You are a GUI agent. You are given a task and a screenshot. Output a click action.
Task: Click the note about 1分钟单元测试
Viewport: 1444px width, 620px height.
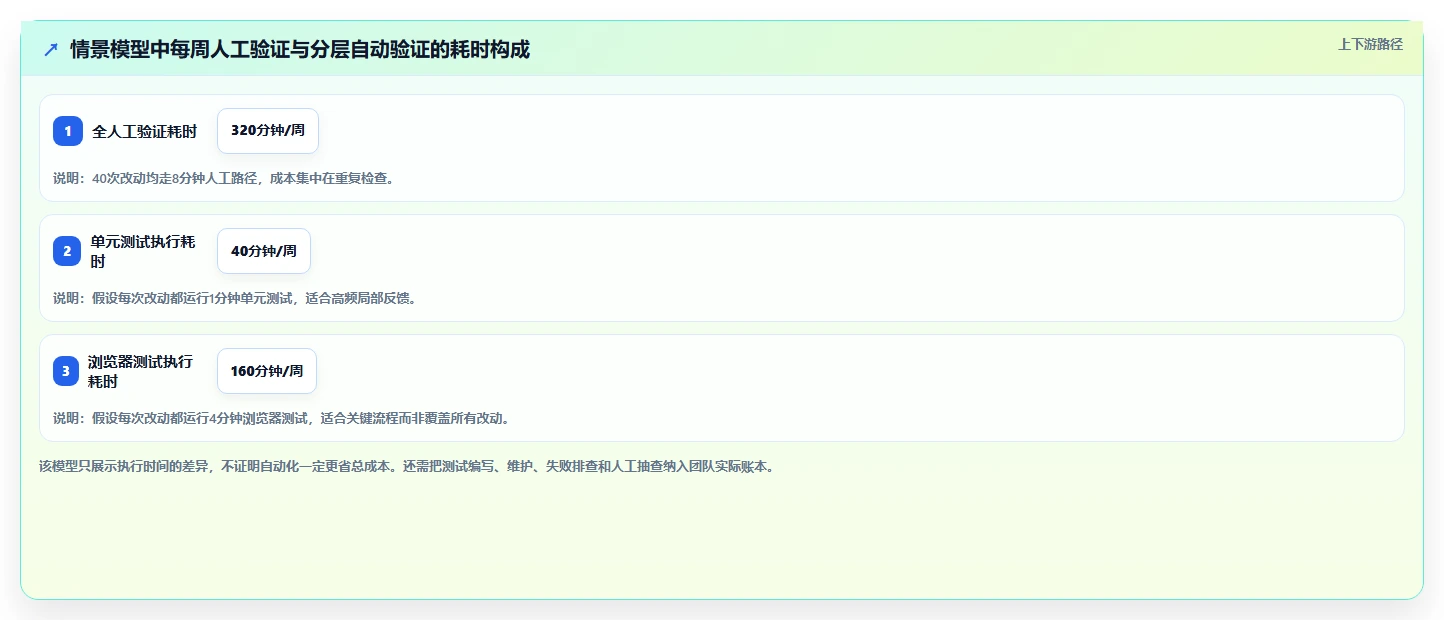tap(235, 298)
